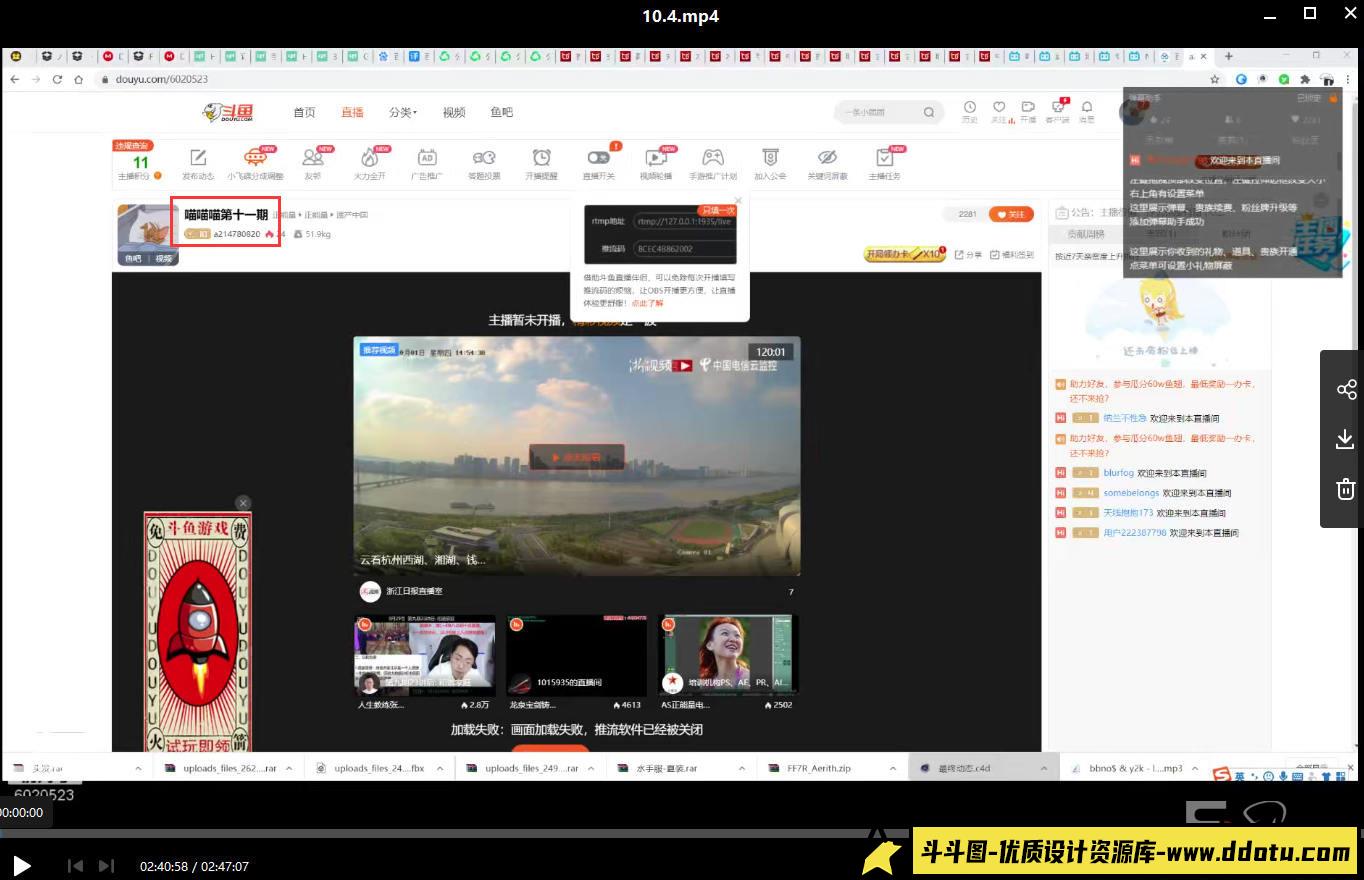Open the 视频 nav item
This screenshot has height=880, width=1364.
(x=454, y=112)
